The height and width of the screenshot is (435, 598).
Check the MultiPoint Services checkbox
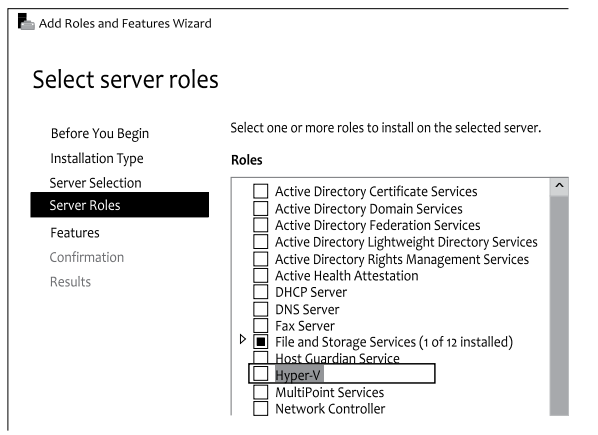point(260,392)
